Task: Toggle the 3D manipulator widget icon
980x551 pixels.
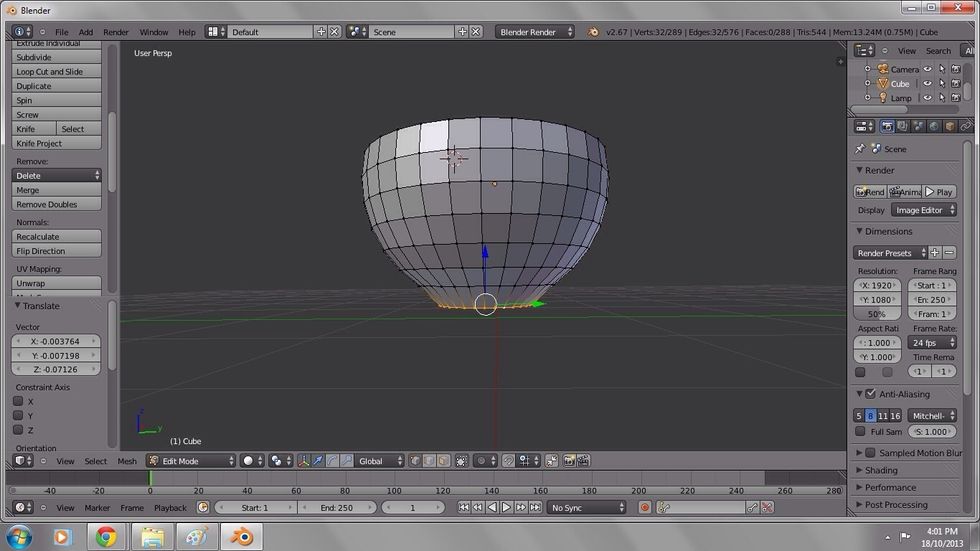Action: pyautogui.click(x=303, y=461)
